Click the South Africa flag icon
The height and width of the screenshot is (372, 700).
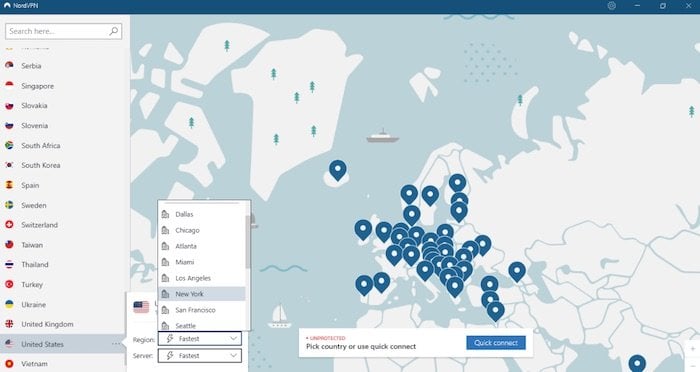point(9,145)
